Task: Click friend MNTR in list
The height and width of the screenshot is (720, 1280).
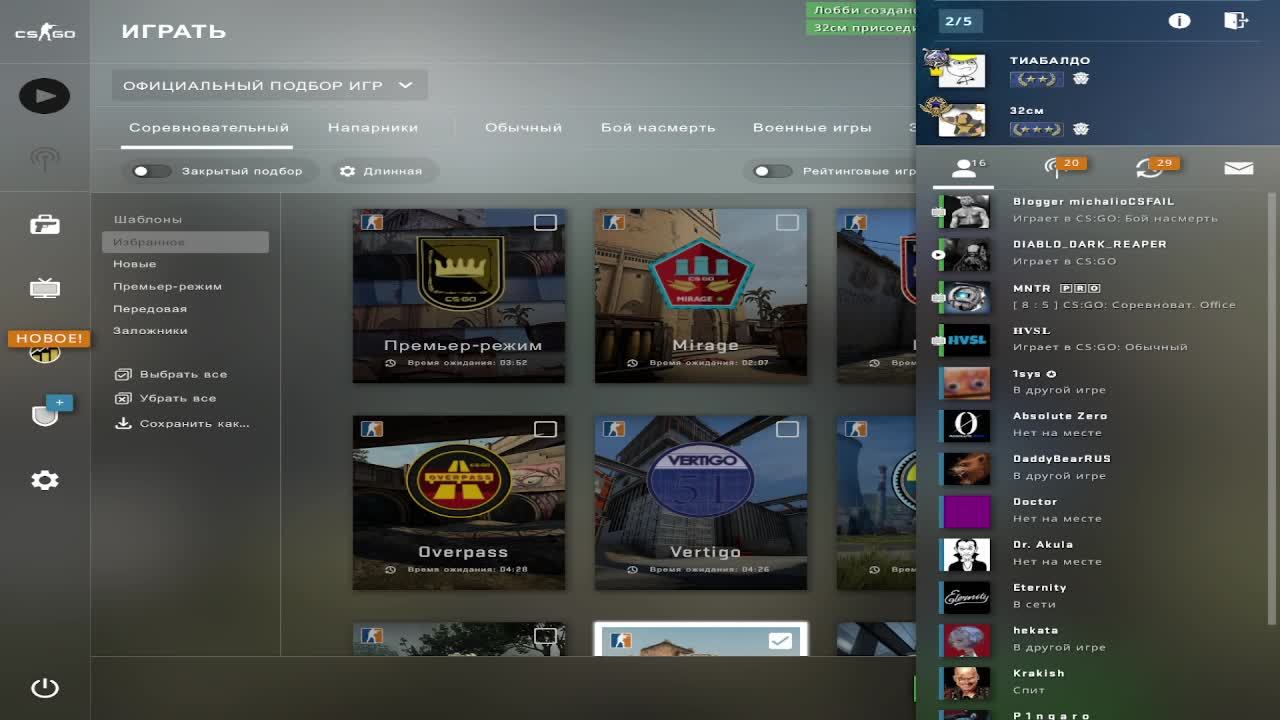Action: [1098, 297]
